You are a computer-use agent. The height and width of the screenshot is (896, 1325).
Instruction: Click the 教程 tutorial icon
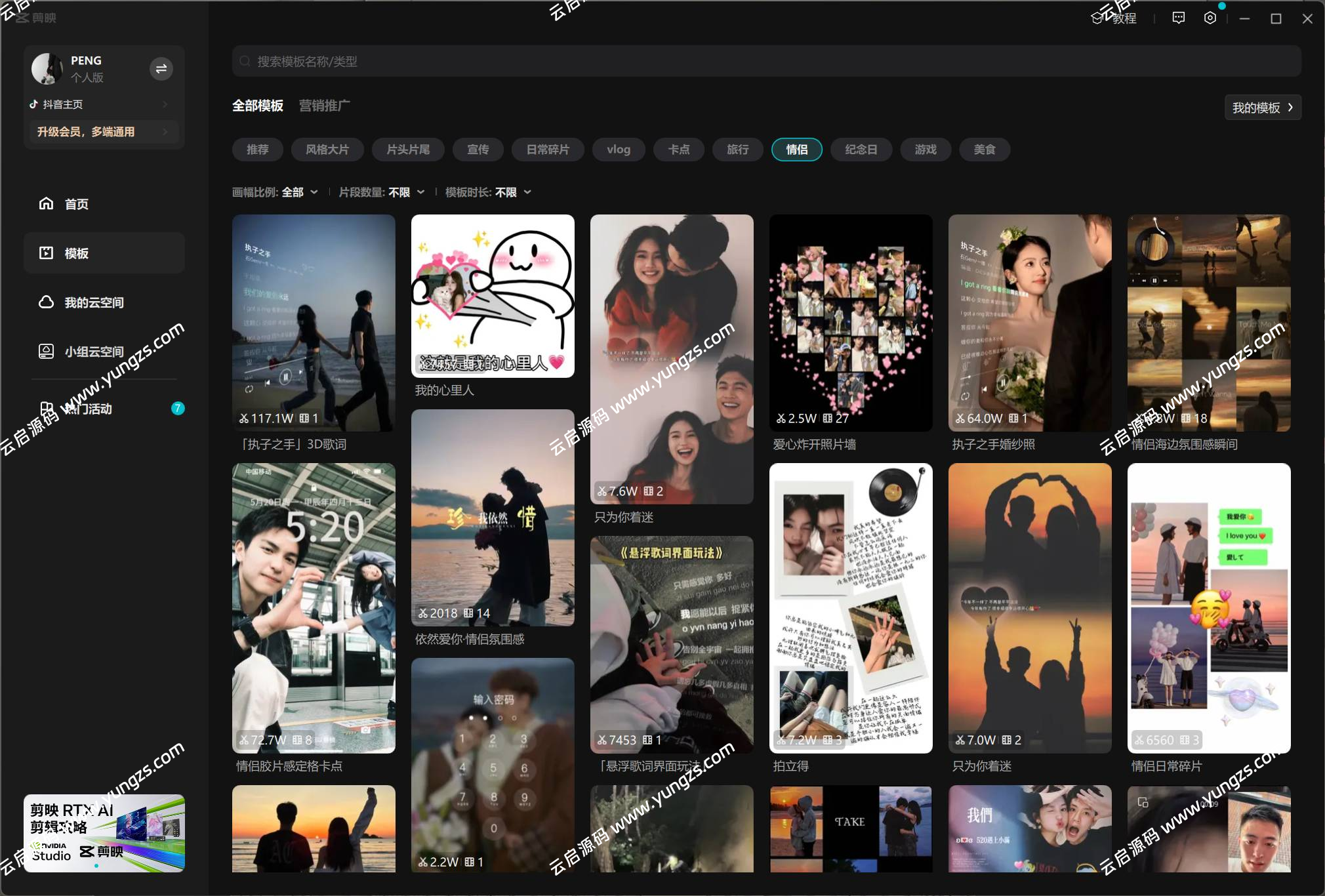(x=1114, y=18)
